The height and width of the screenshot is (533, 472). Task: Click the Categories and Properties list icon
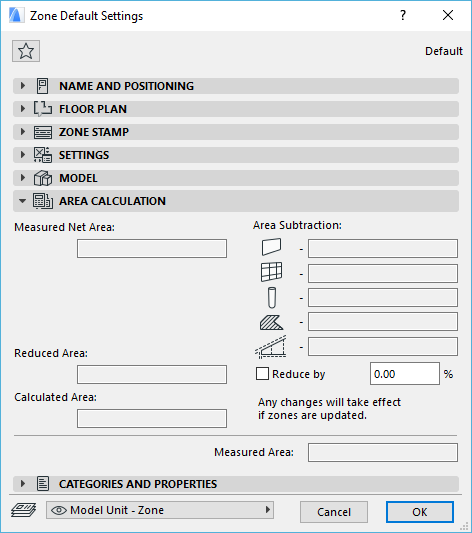click(x=43, y=484)
